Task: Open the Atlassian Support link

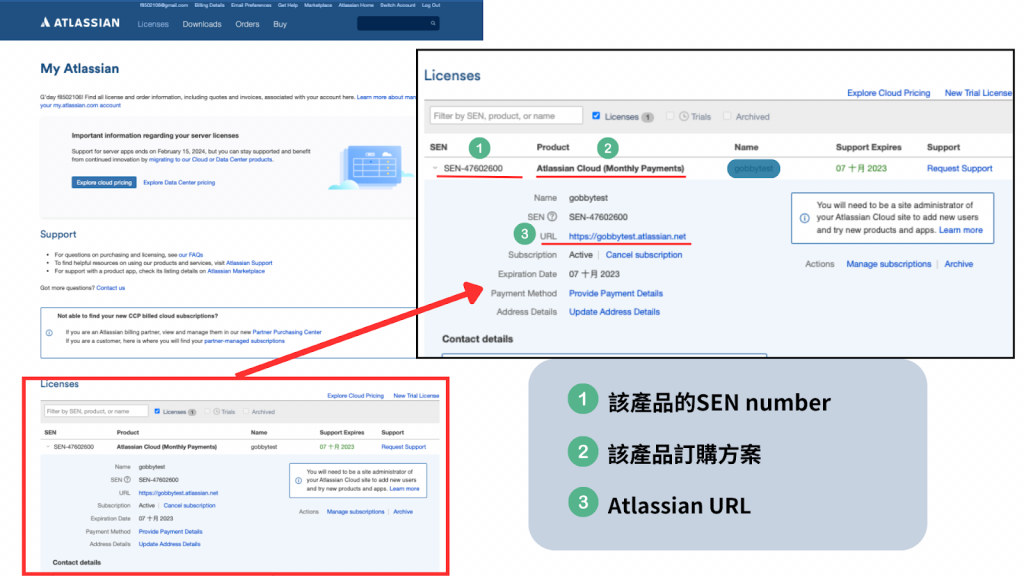Action: click(x=249, y=263)
